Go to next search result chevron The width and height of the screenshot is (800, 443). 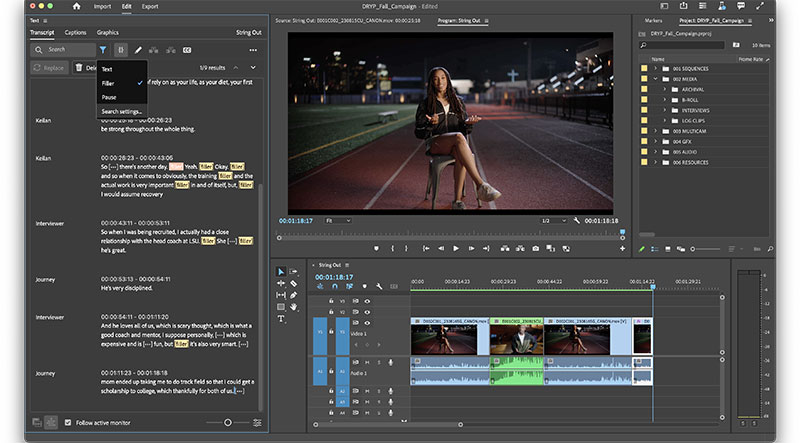(x=253, y=67)
